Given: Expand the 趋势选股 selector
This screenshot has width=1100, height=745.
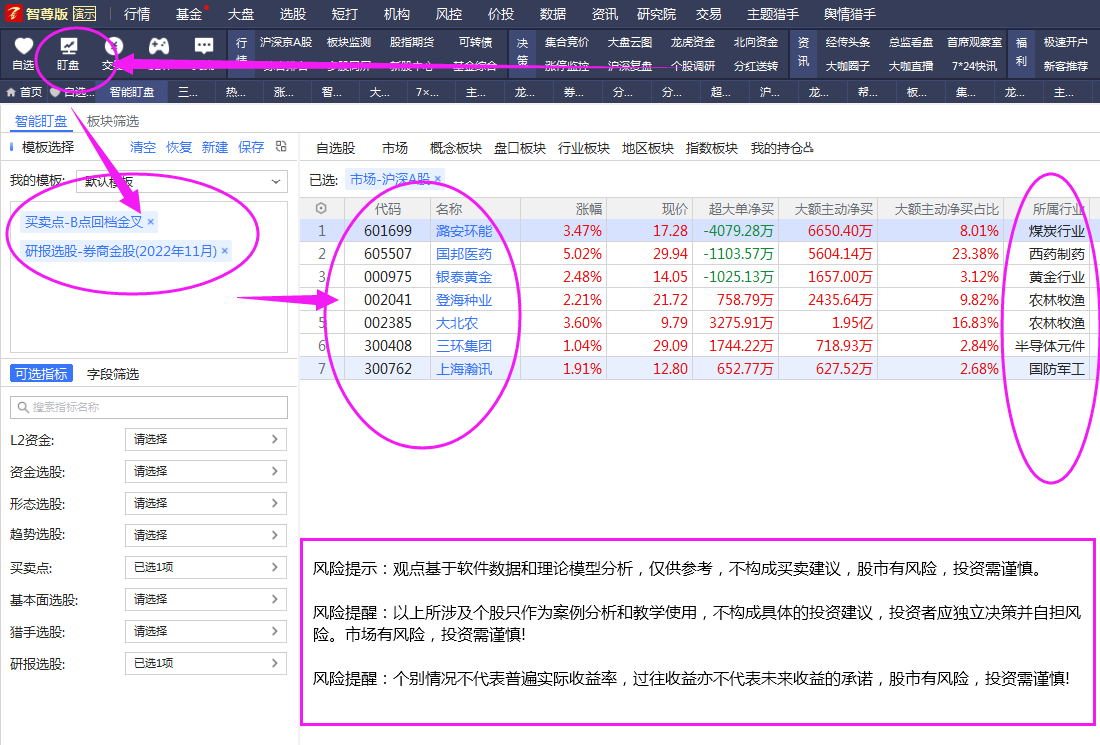Looking at the screenshot, I should 206,535.
